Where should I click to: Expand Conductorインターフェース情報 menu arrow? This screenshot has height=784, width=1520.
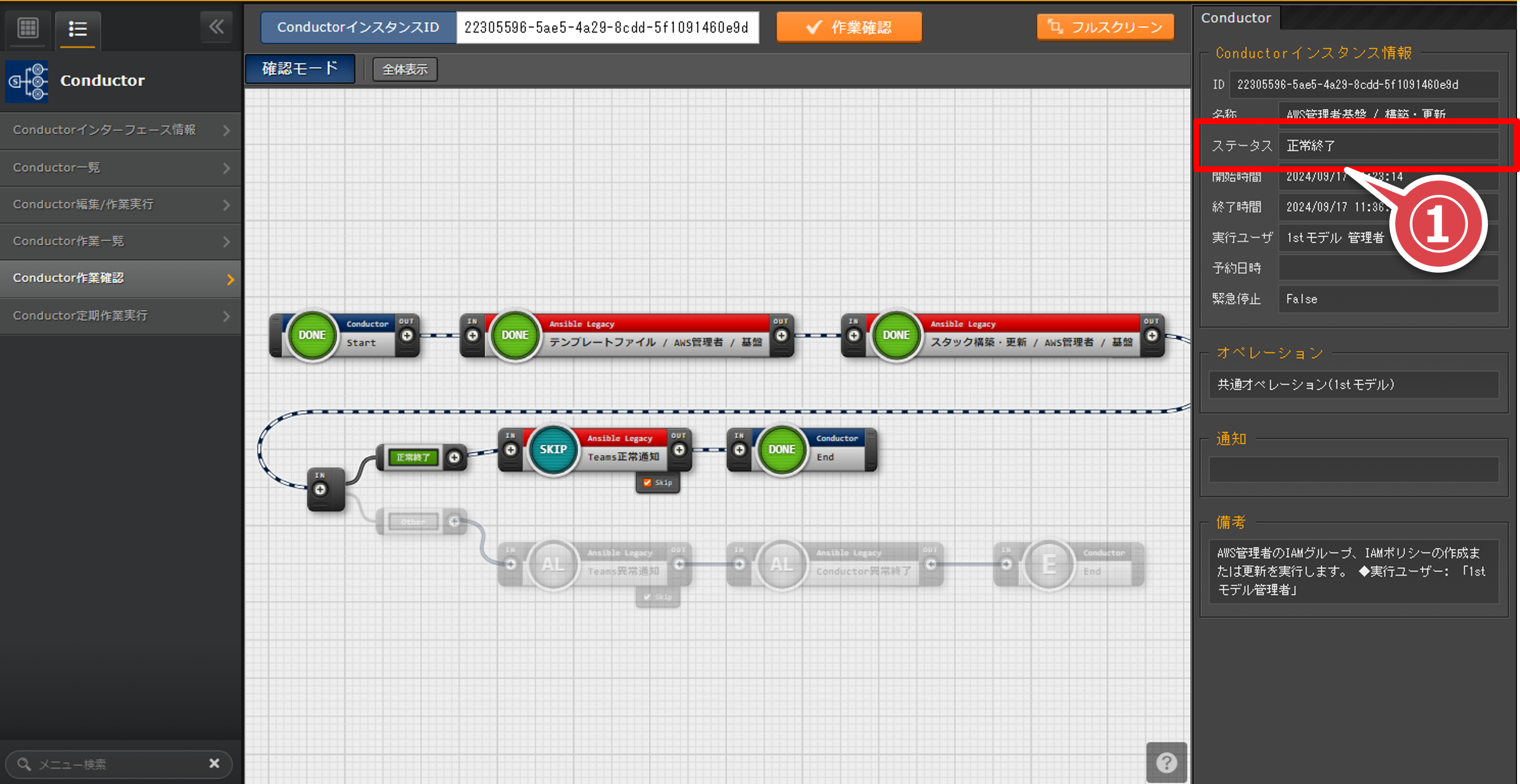click(226, 130)
